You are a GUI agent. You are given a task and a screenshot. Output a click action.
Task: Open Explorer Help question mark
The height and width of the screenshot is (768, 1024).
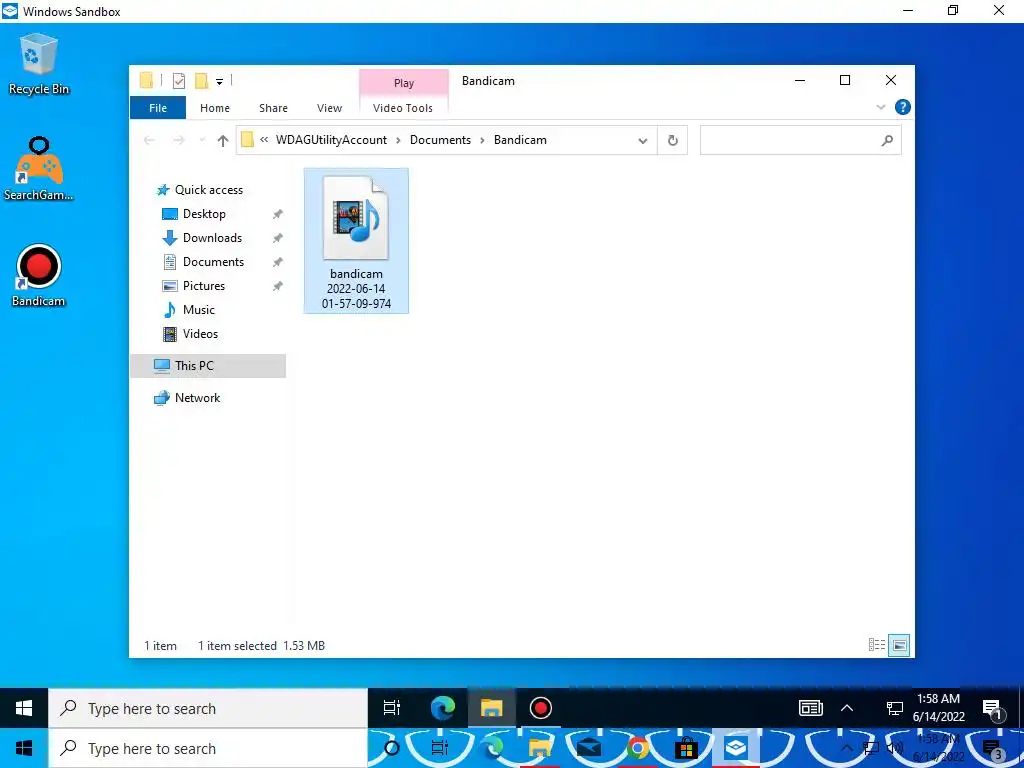pyautogui.click(x=903, y=107)
